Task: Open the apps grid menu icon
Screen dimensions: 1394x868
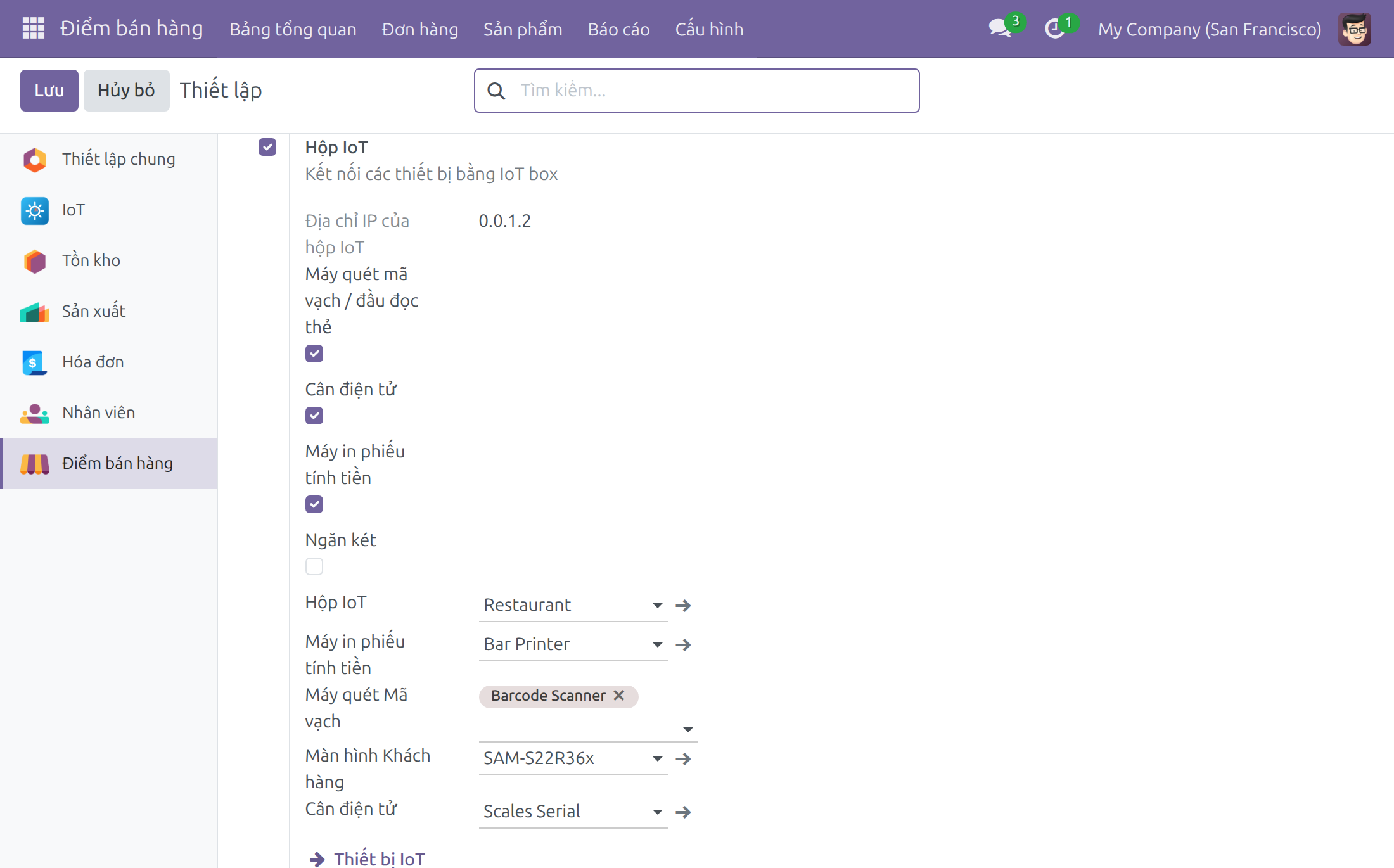Action: [33, 29]
